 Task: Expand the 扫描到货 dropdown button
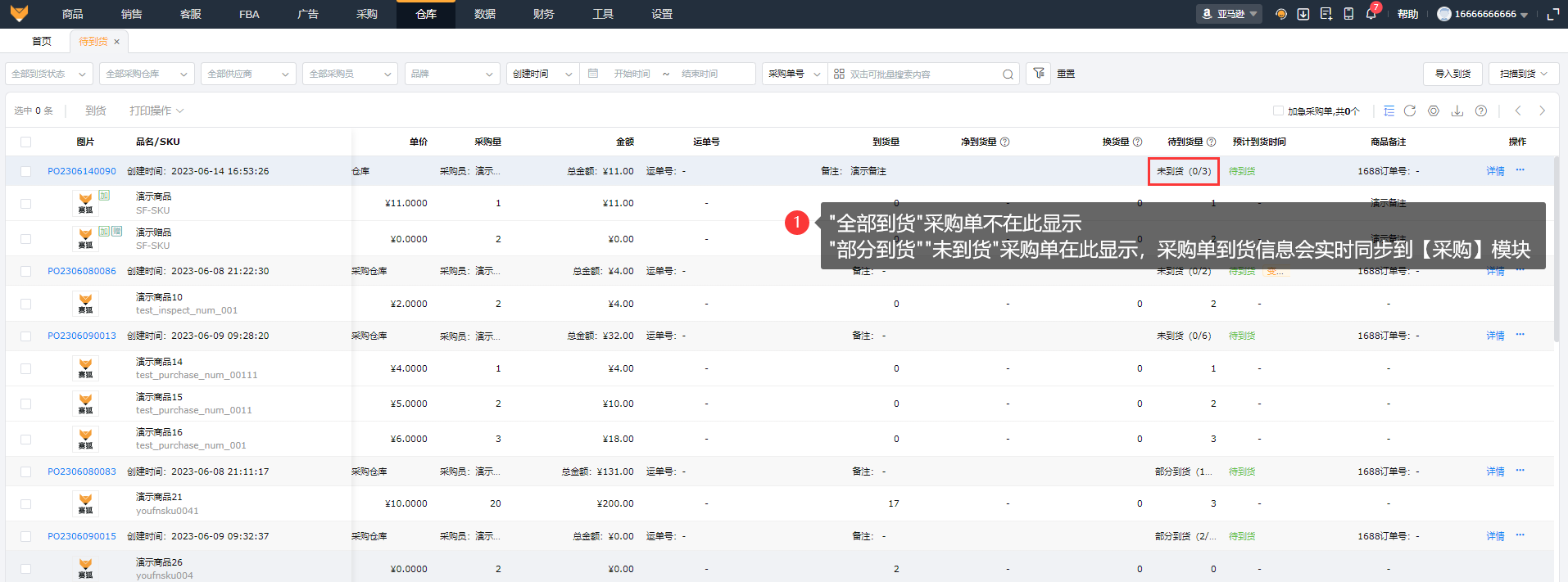1523,74
